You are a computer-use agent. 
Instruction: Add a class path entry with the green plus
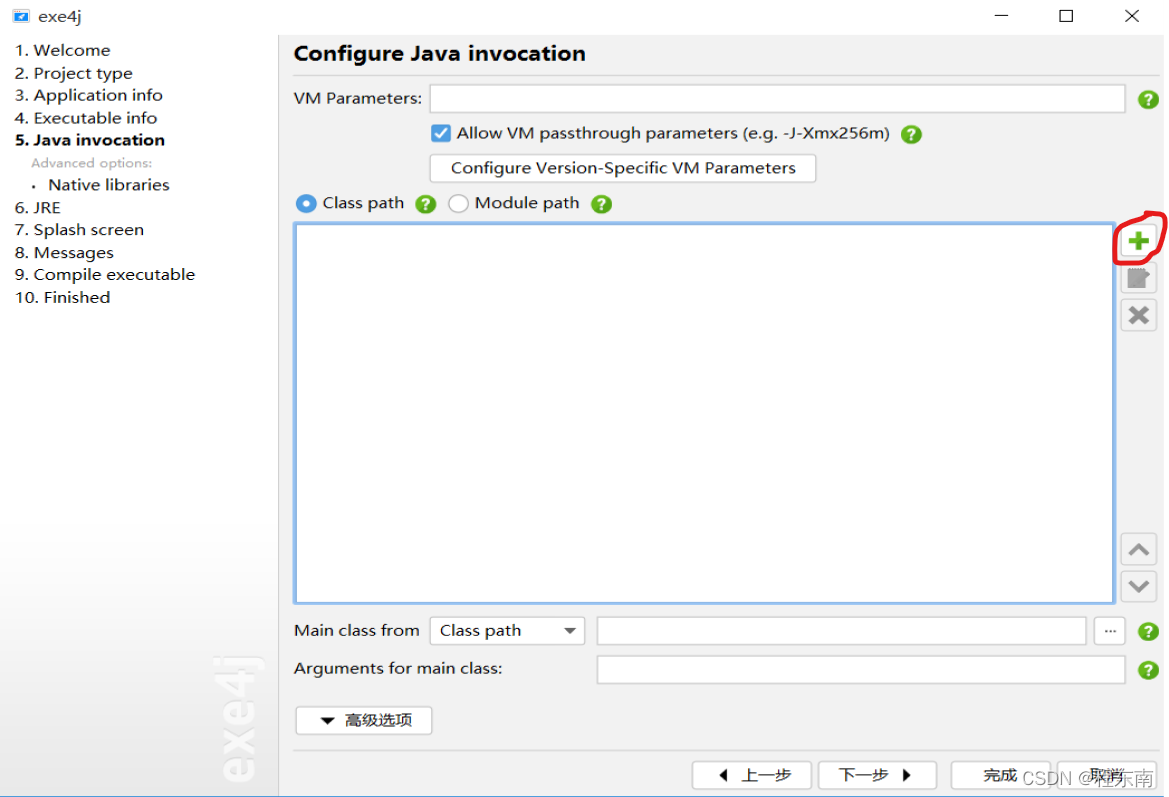pos(1138,241)
